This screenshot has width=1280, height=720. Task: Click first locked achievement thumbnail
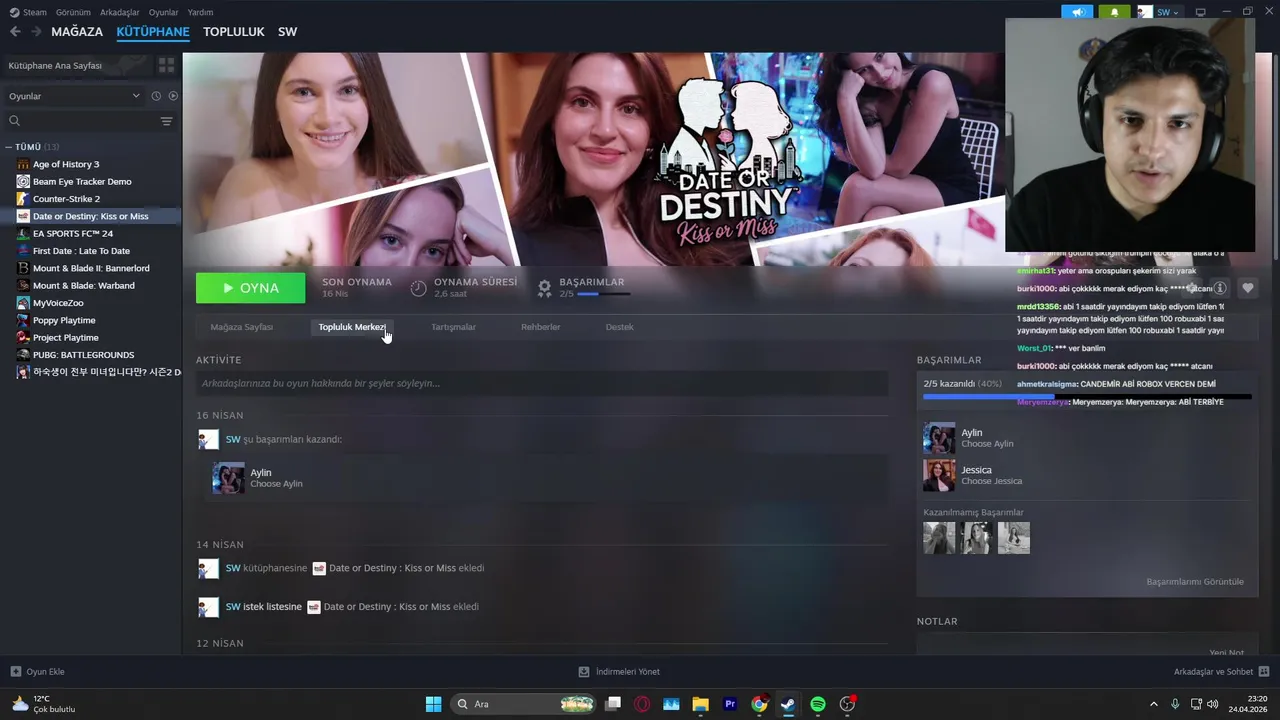point(939,538)
